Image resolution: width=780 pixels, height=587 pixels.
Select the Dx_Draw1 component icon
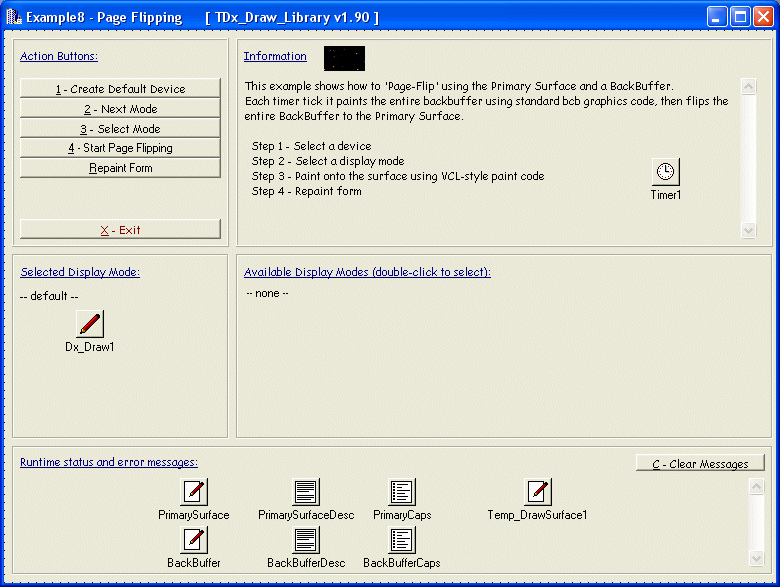(90, 323)
